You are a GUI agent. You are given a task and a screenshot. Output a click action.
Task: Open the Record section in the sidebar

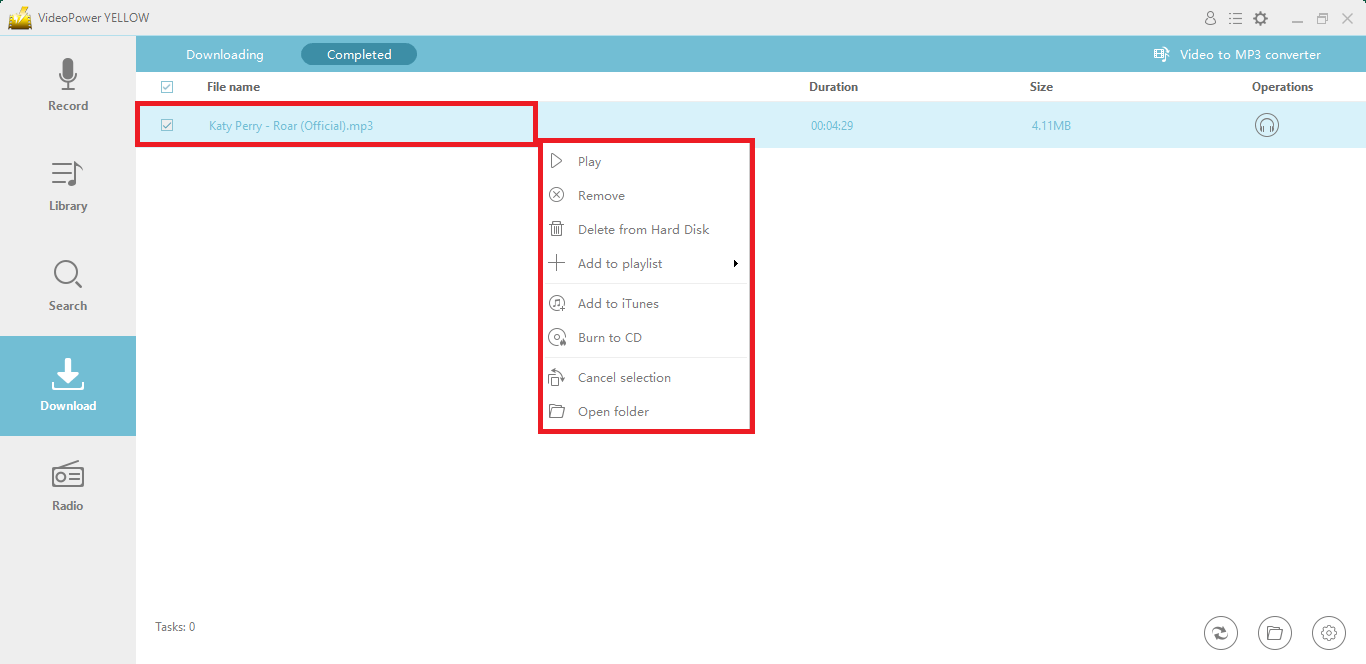(68, 86)
